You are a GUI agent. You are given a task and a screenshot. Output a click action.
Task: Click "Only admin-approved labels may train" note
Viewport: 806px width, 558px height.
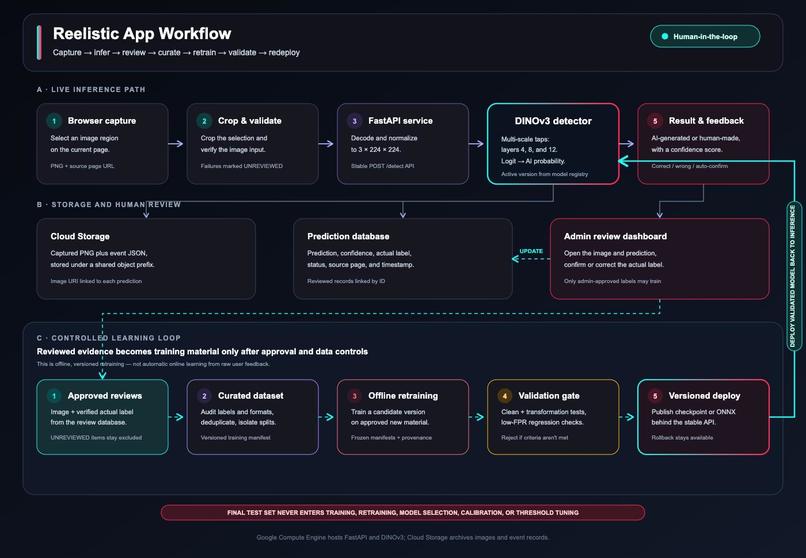click(612, 281)
